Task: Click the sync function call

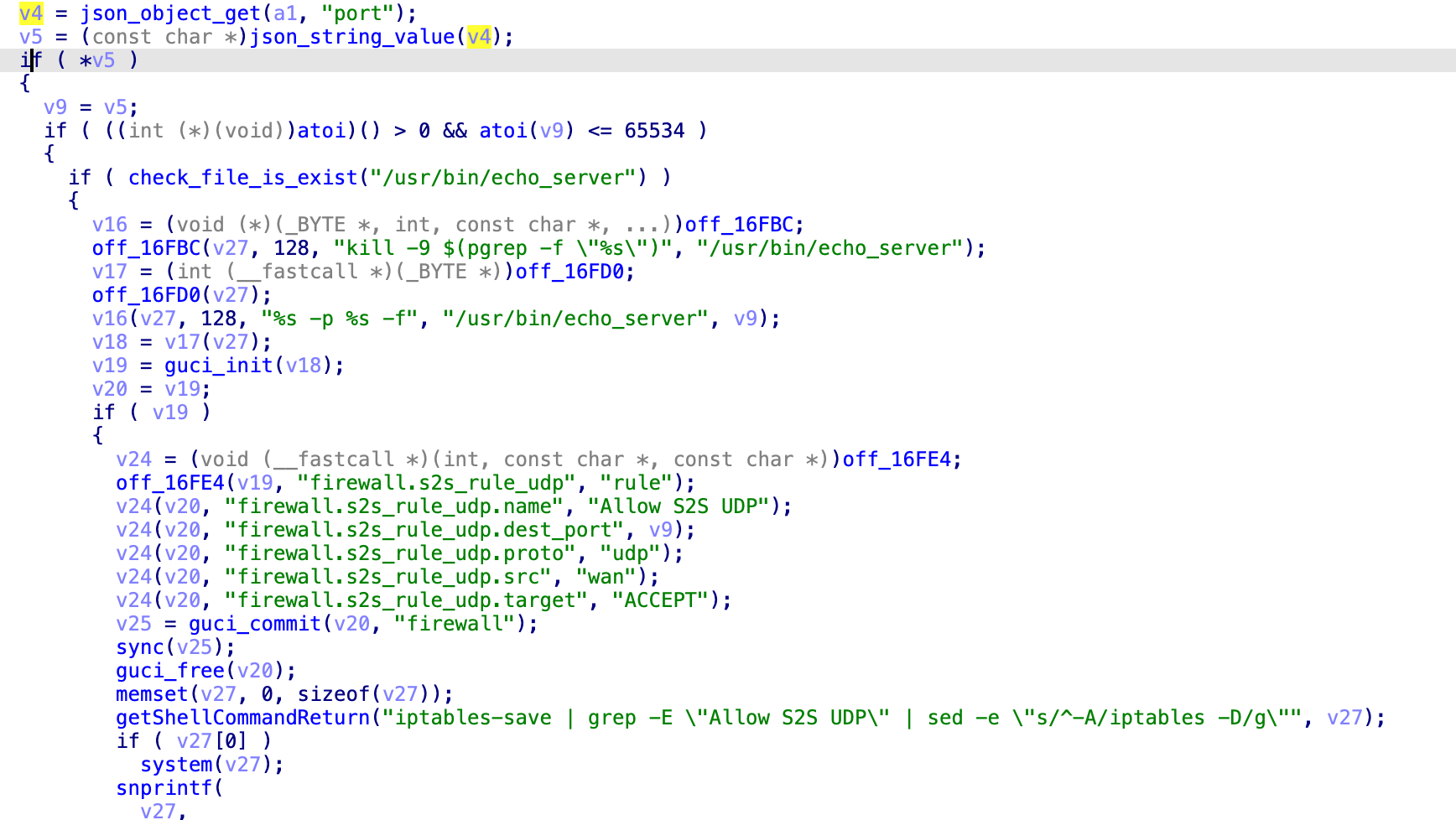Action: pyautogui.click(x=140, y=647)
